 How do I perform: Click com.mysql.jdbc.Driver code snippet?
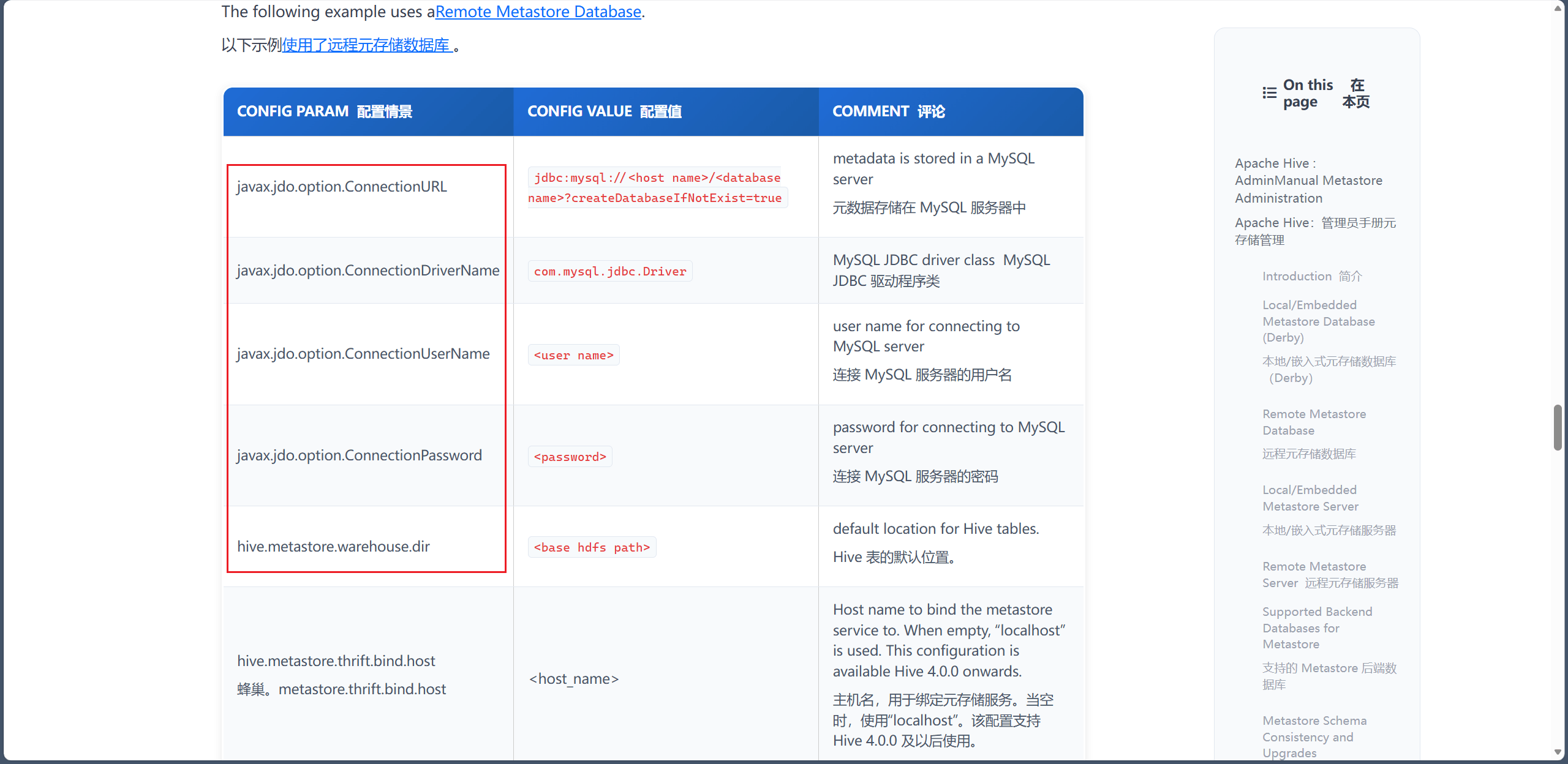609,271
